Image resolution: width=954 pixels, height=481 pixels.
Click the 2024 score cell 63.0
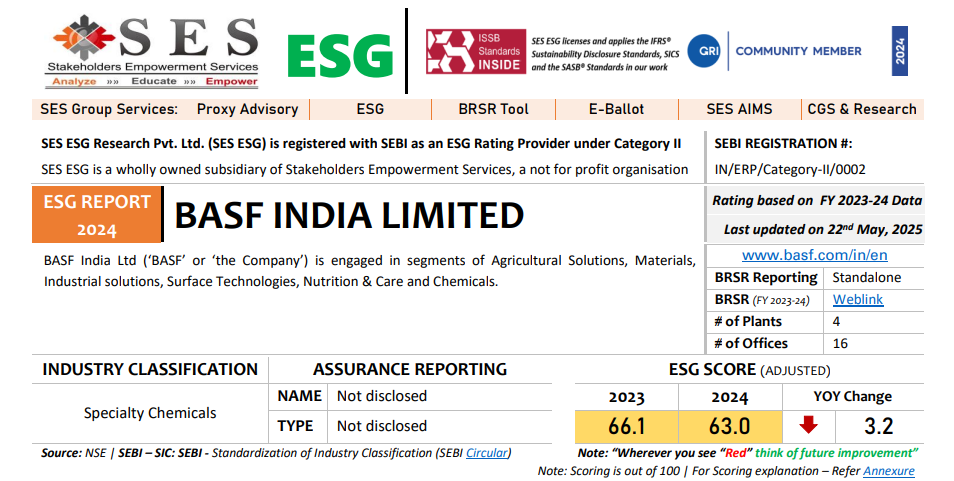pos(730,426)
